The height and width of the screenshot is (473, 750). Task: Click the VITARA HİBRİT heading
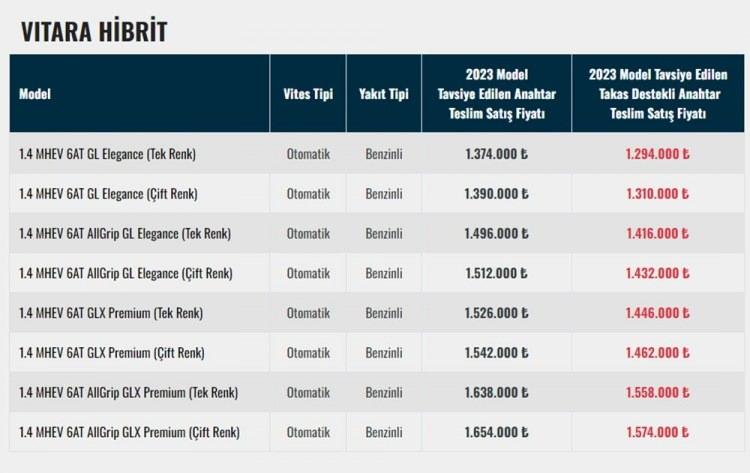pos(94,32)
